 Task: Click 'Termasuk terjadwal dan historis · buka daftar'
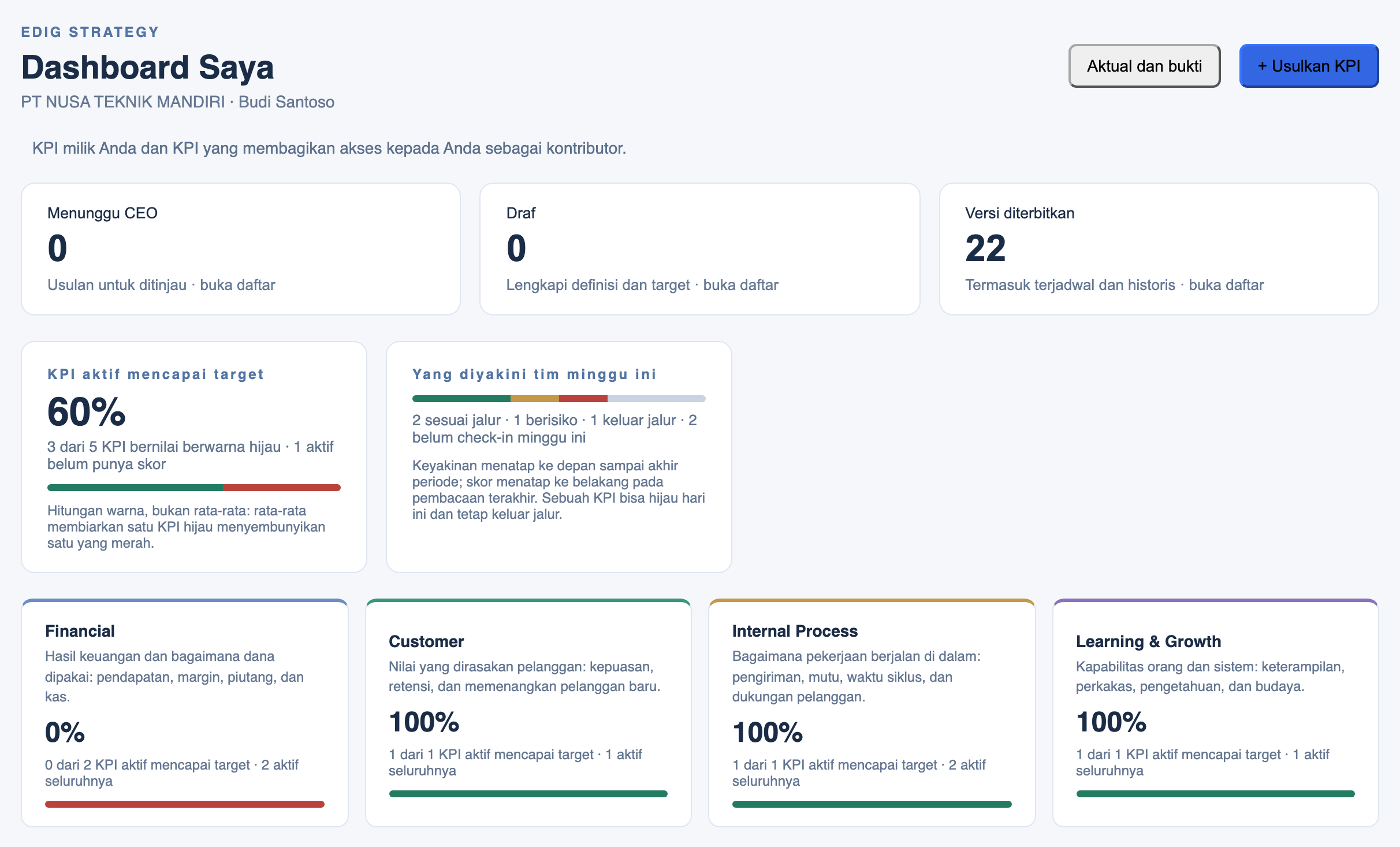click(1115, 285)
